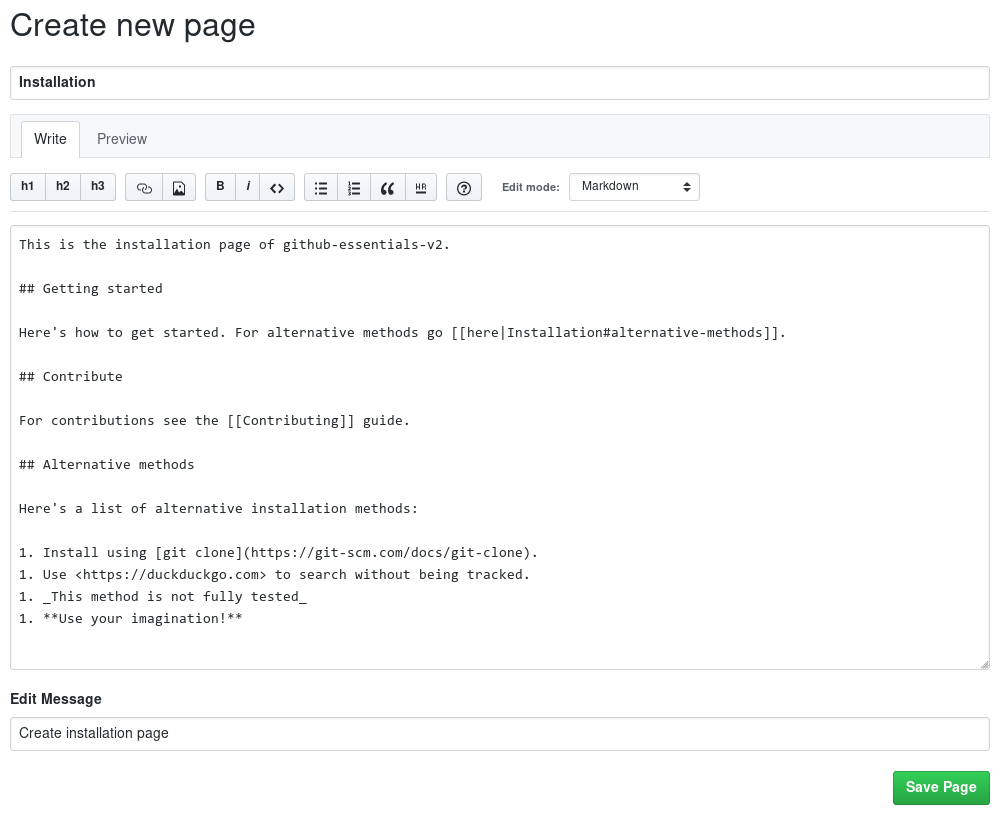Insert an h3 heading
The width and height of the screenshot is (1000, 815).
98,187
